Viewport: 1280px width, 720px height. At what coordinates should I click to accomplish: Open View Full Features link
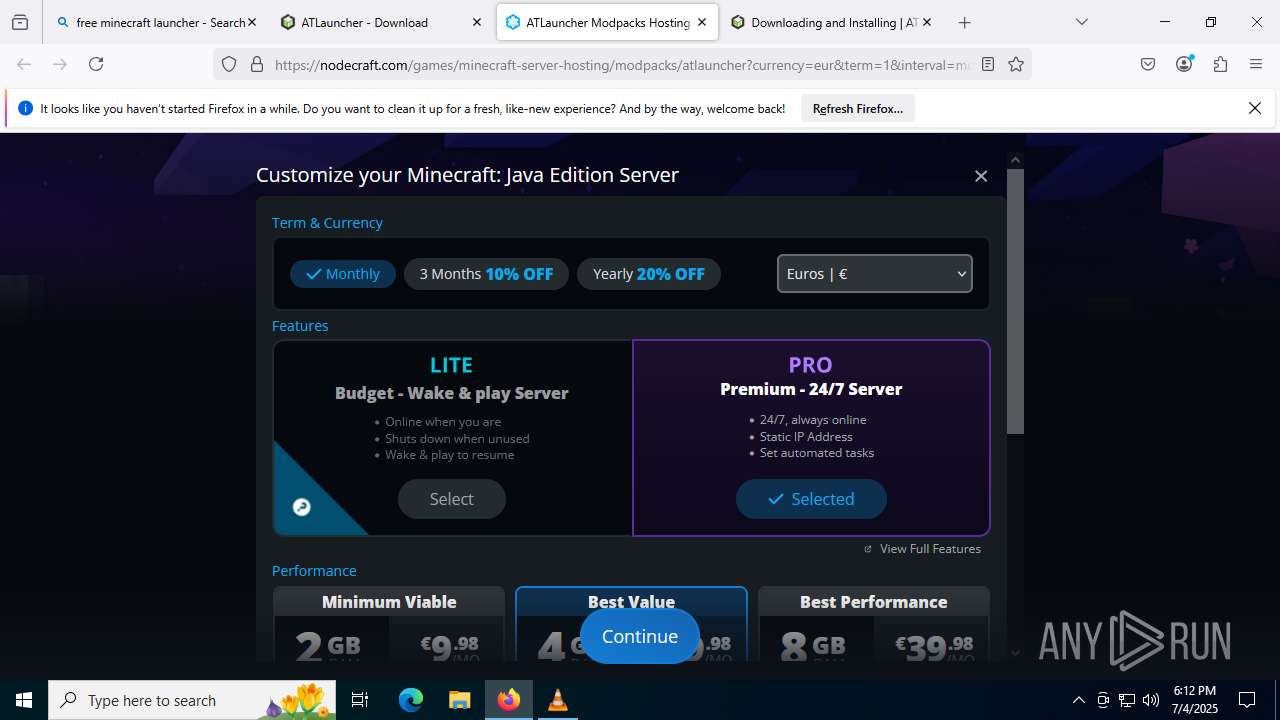[923, 549]
